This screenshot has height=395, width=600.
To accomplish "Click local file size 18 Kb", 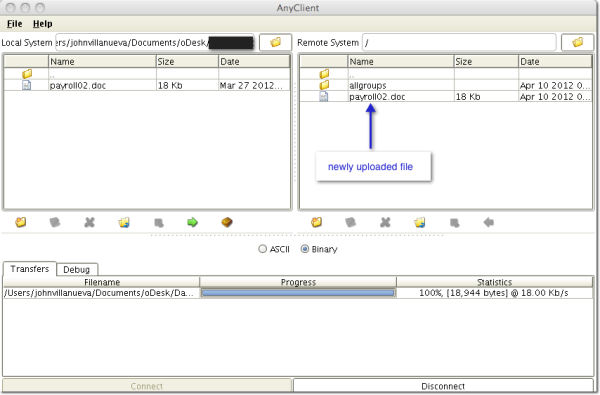I will [x=170, y=85].
